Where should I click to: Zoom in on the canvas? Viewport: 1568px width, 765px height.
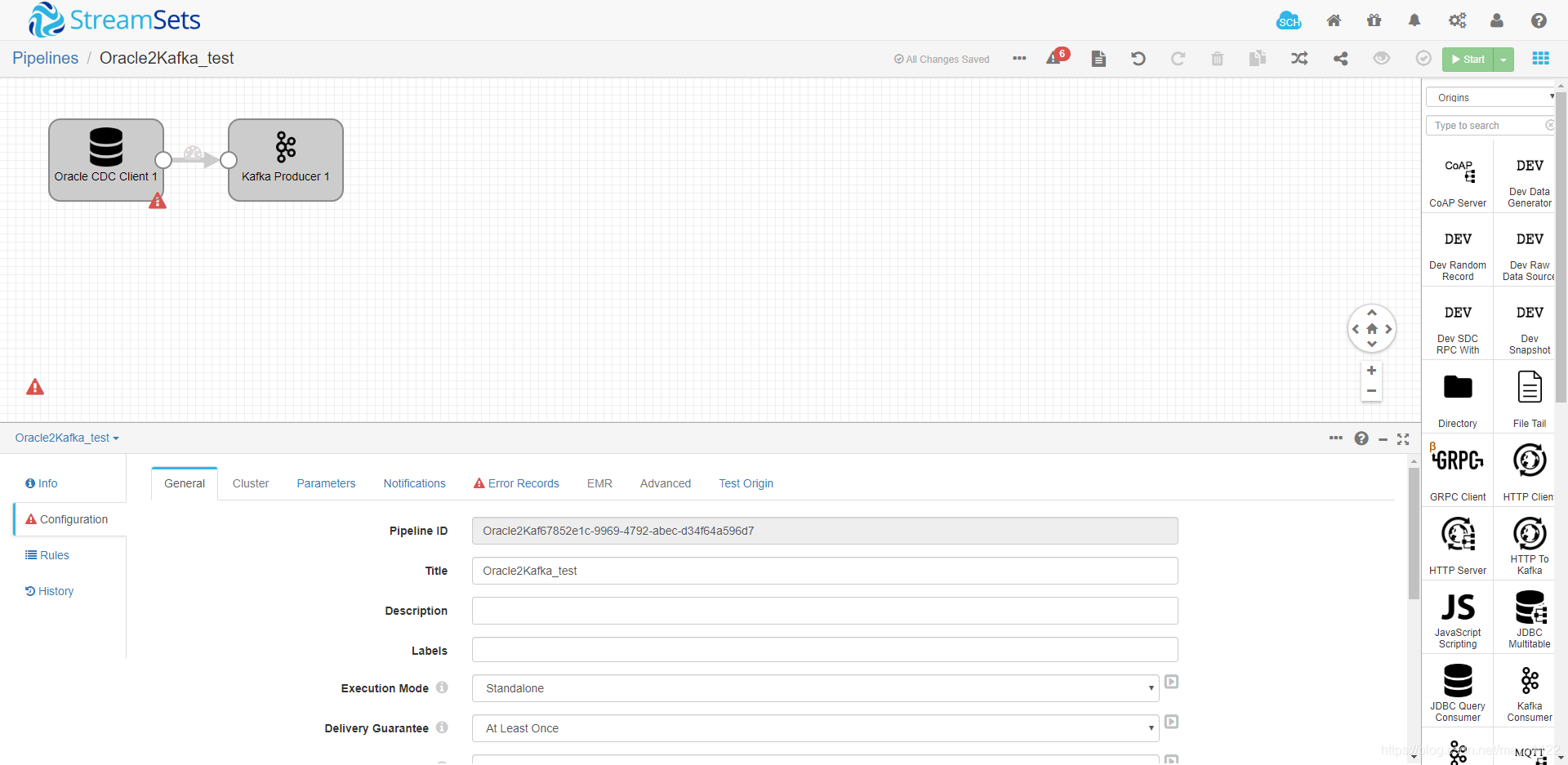pos(1372,371)
